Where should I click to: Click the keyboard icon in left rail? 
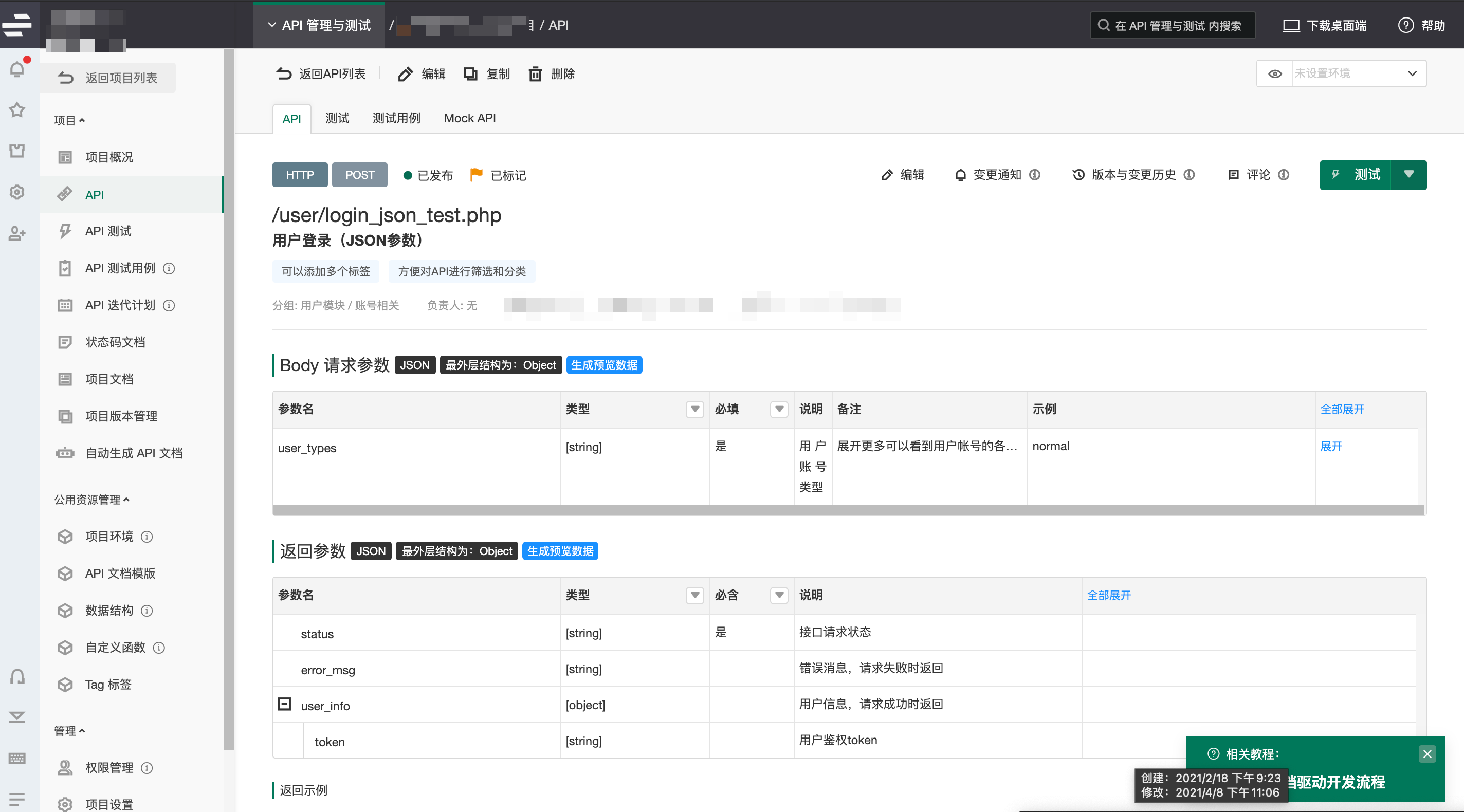point(17,758)
